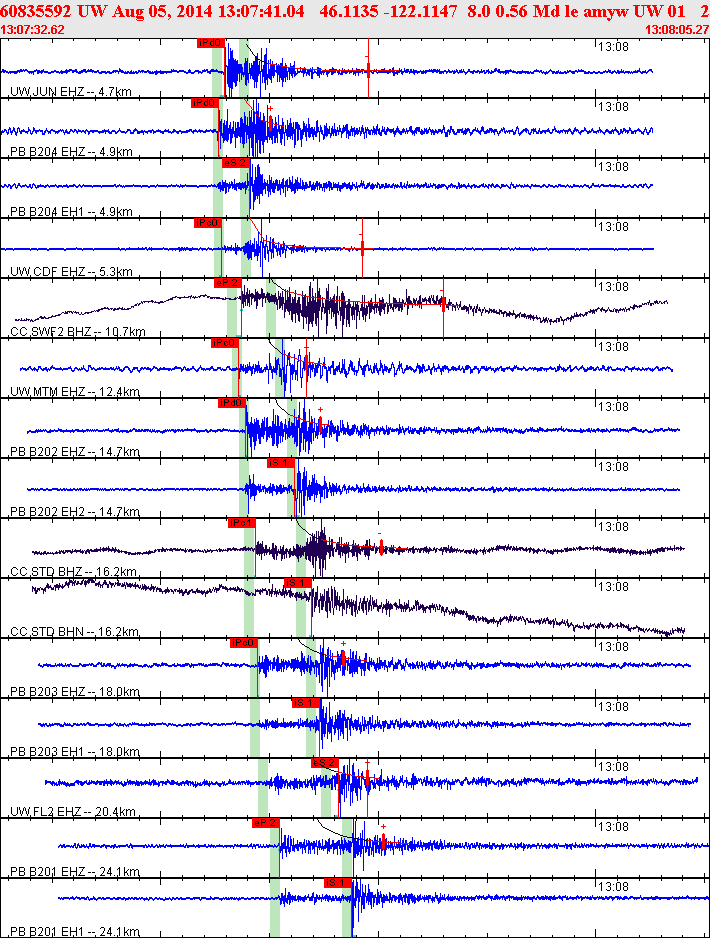
Task: Select the iPc0 pick flag on PB B203 EHZ
Action: (x=243, y=643)
